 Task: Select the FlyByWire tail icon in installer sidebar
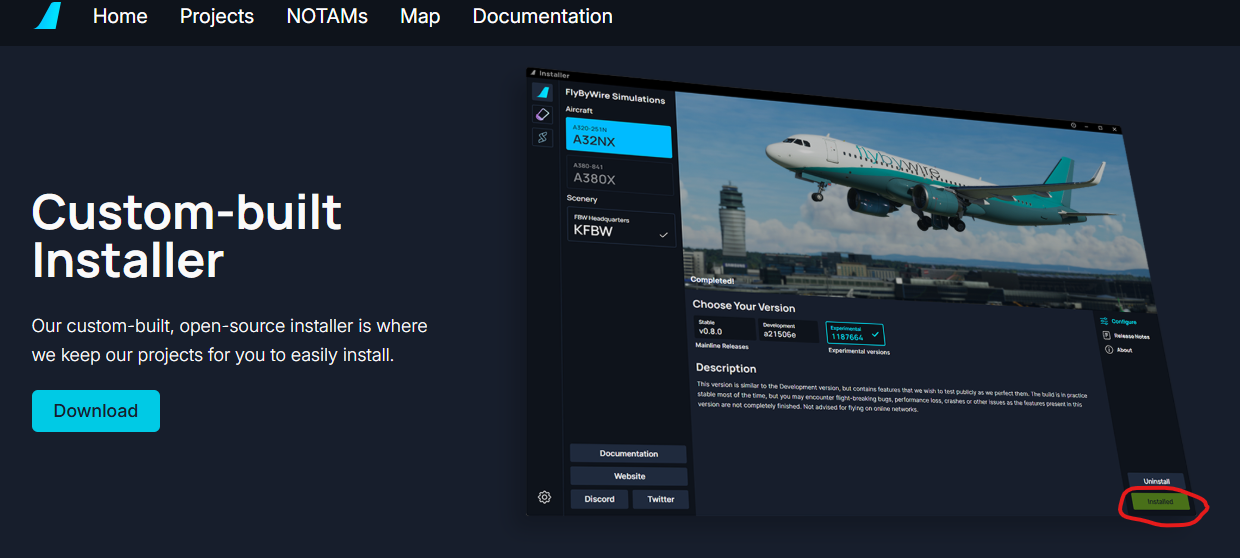pos(542,92)
